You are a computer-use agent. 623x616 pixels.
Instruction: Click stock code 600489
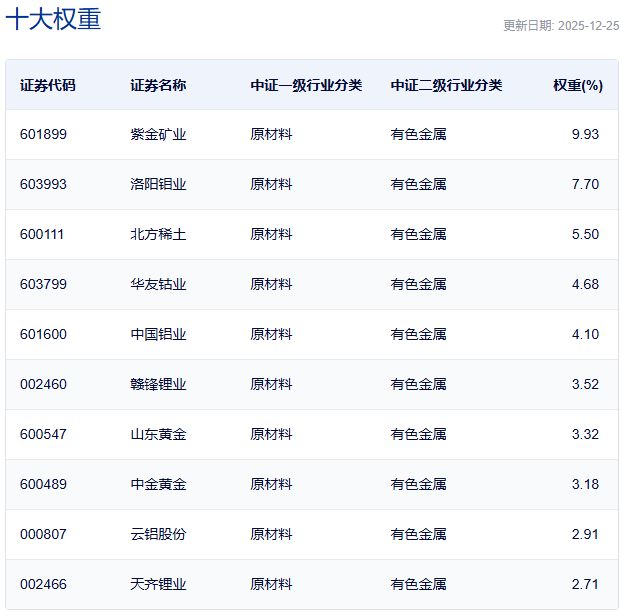click(x=43, y=484)
